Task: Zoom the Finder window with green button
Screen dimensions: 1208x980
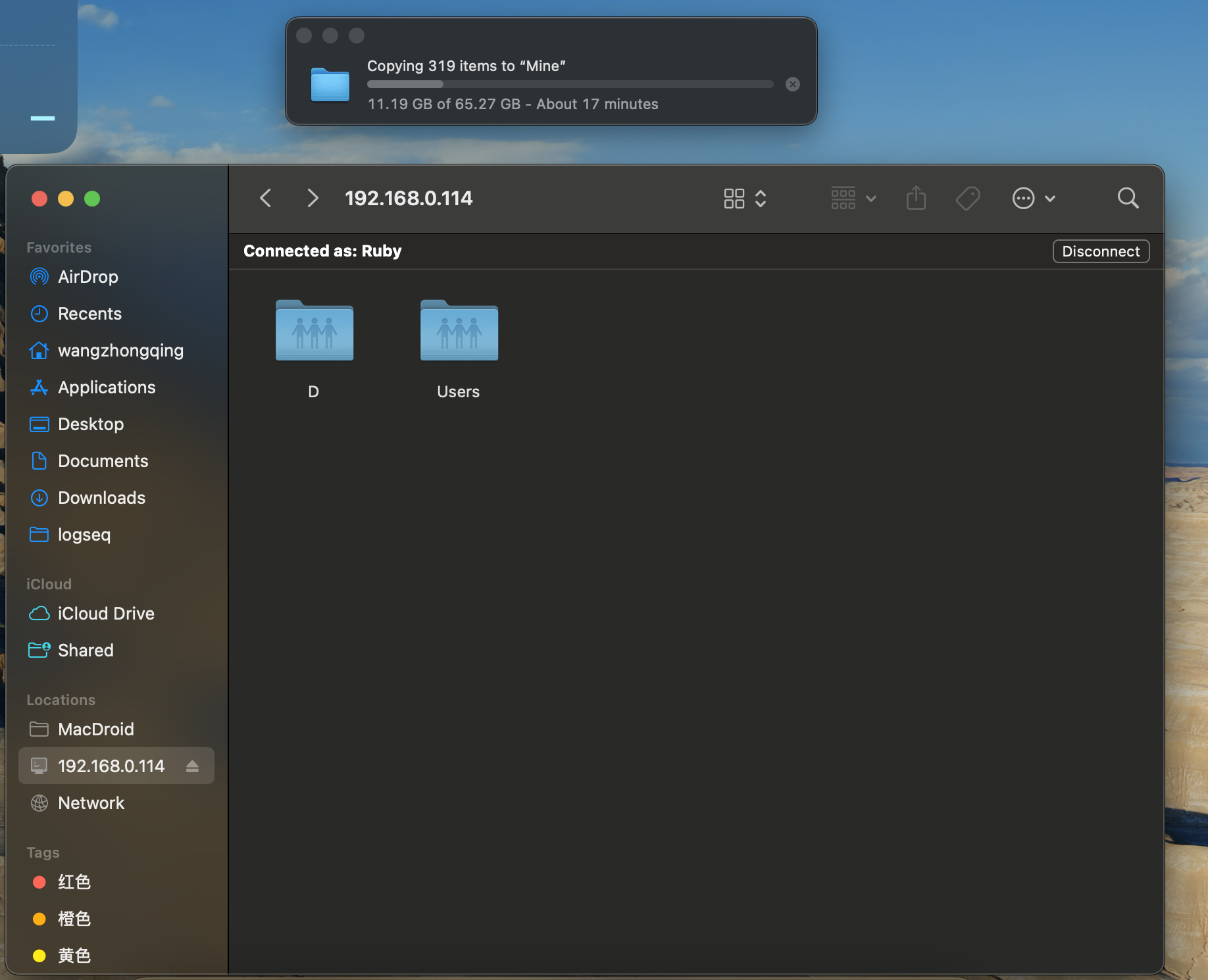Action: 92,199
